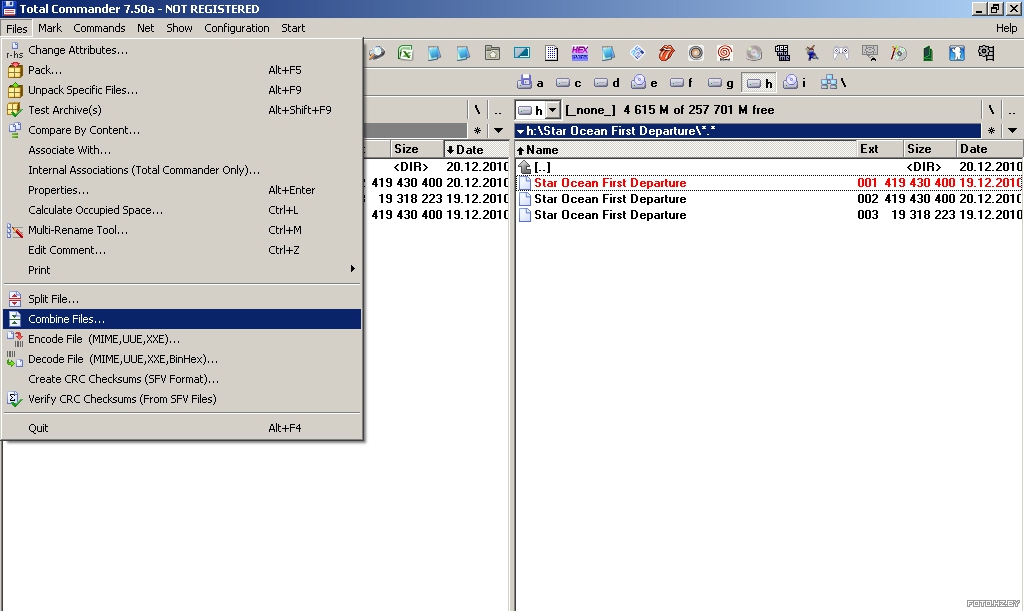Click the folder home toolbar icon
Image resolution: width=1024 pixels, height=611 pixels.
click(492, 53)
